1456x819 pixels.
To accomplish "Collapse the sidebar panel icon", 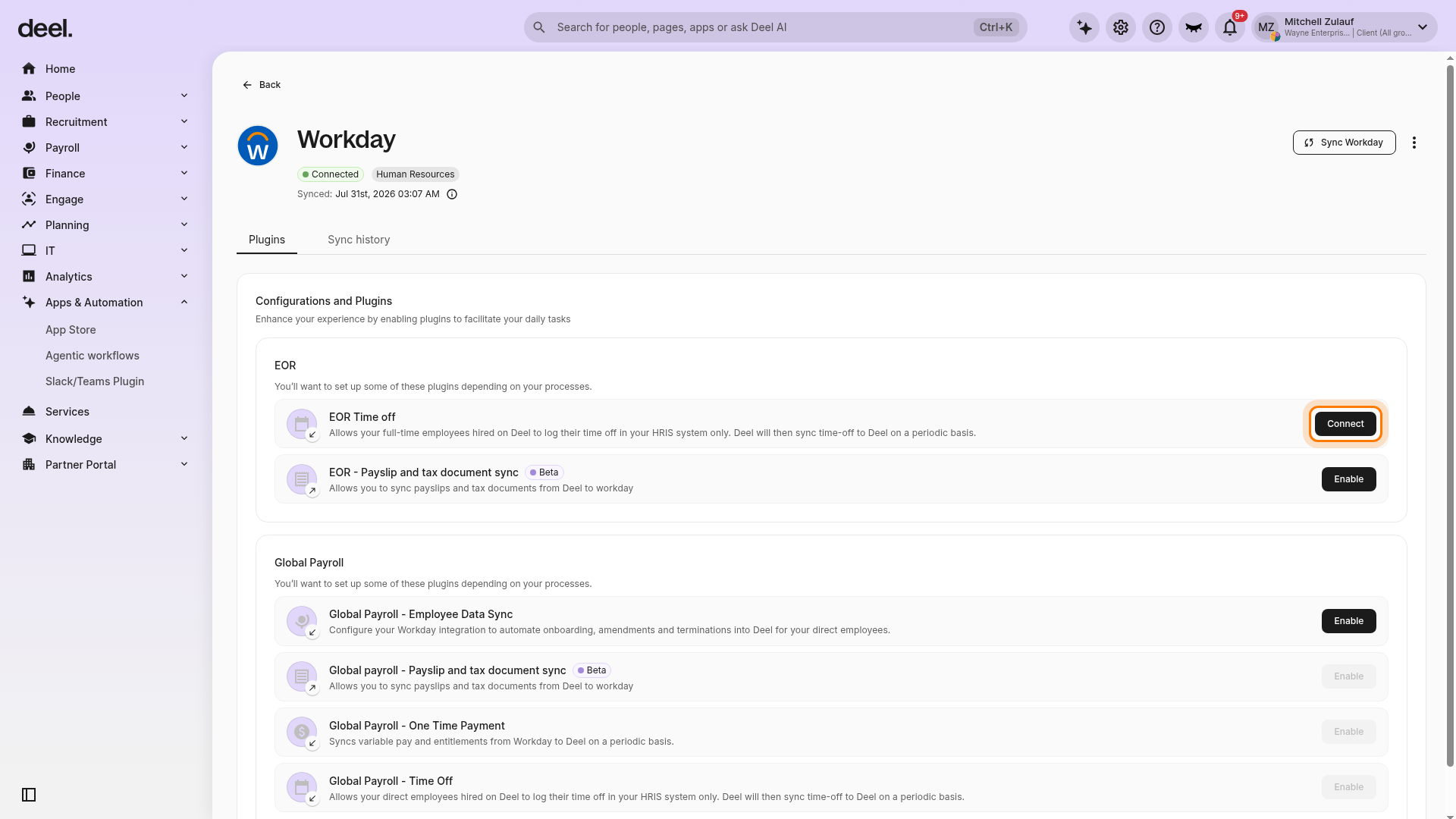I will (29, 795).
